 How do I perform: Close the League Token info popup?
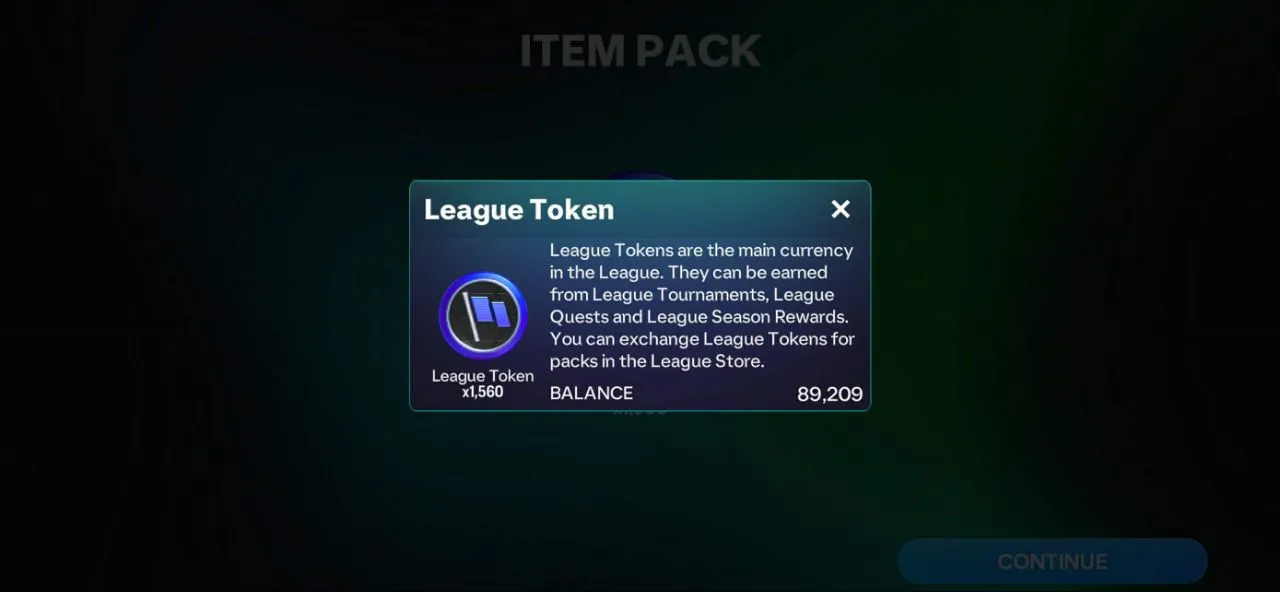[840, 209]
